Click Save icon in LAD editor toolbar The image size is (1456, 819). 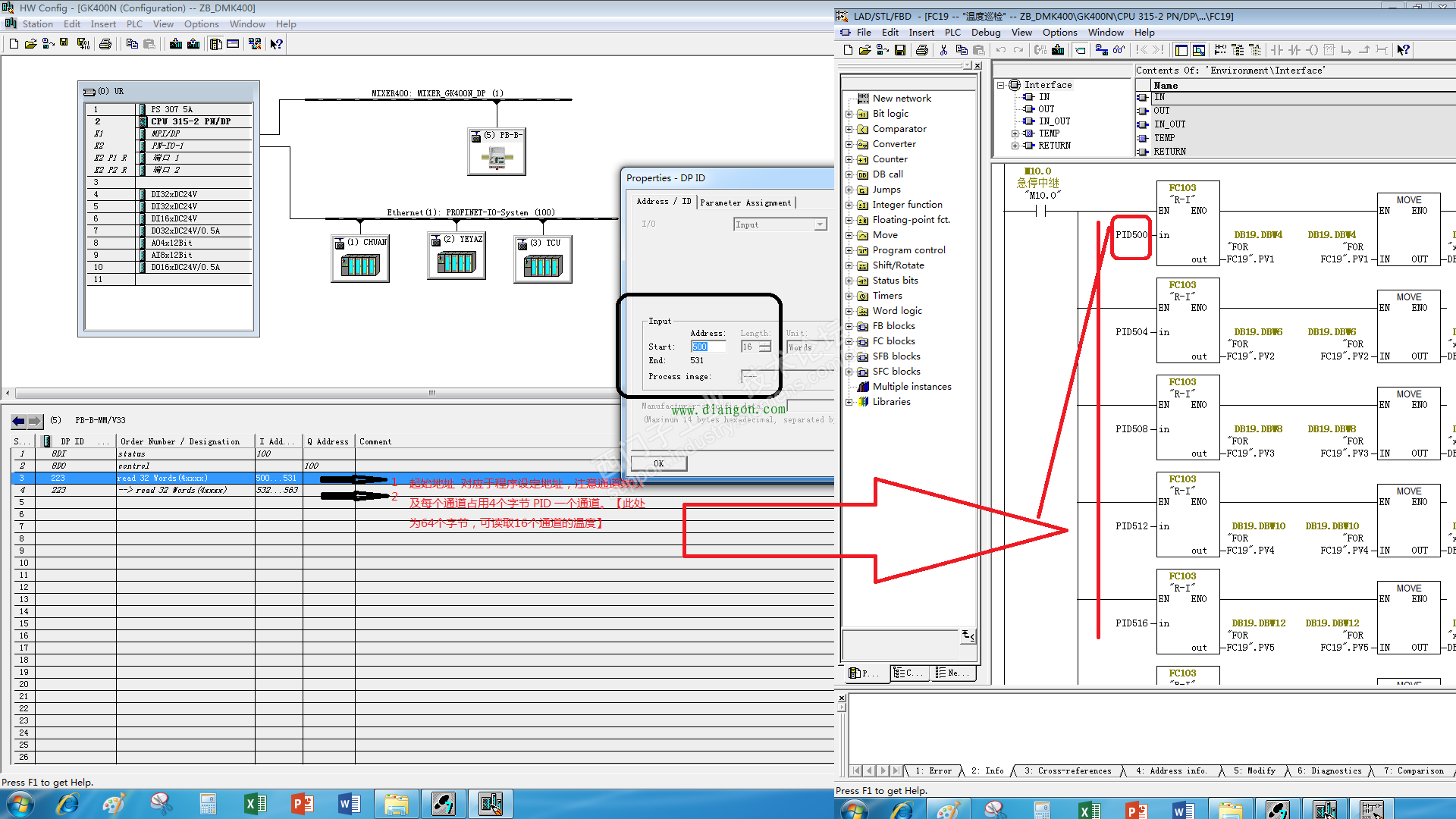pos(900,50)
